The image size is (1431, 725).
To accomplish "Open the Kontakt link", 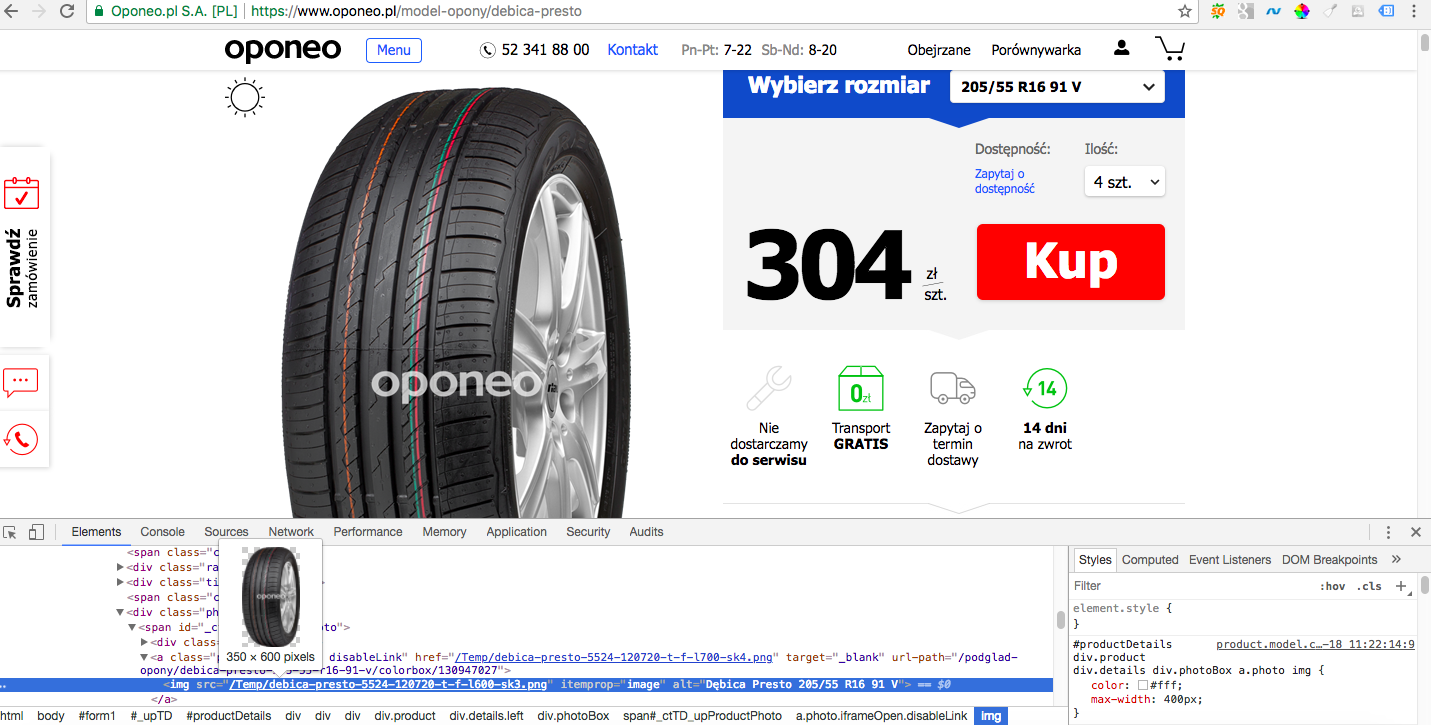I will pyautogui.click(x=633, y=49).
